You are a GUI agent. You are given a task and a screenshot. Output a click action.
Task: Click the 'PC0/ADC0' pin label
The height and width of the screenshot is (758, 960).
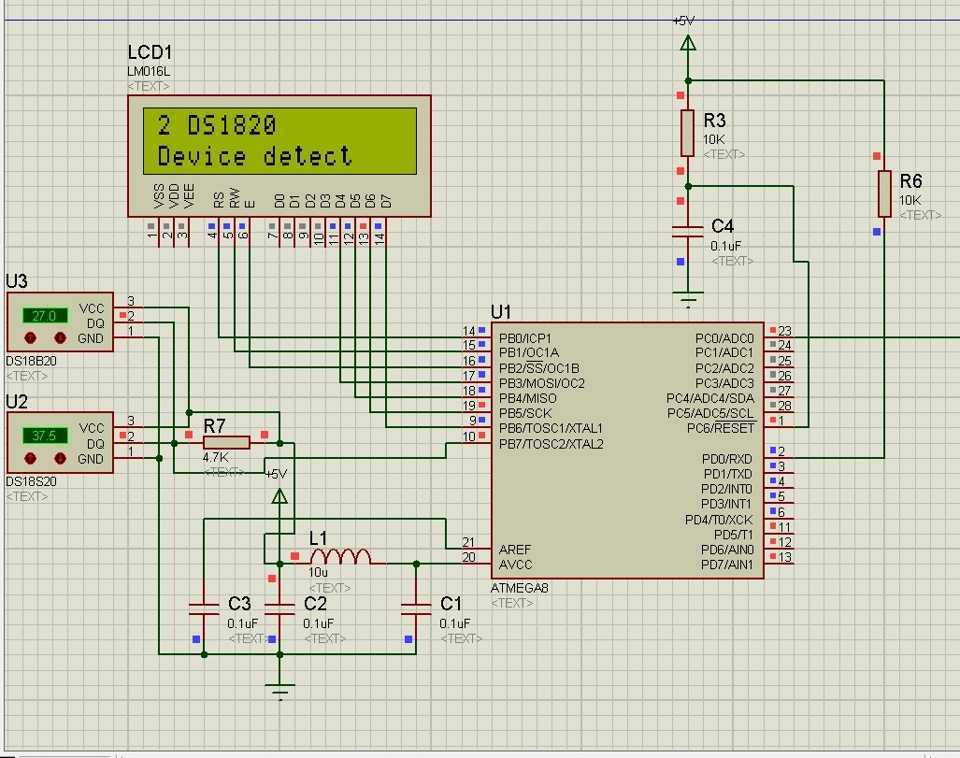[725, 338]
